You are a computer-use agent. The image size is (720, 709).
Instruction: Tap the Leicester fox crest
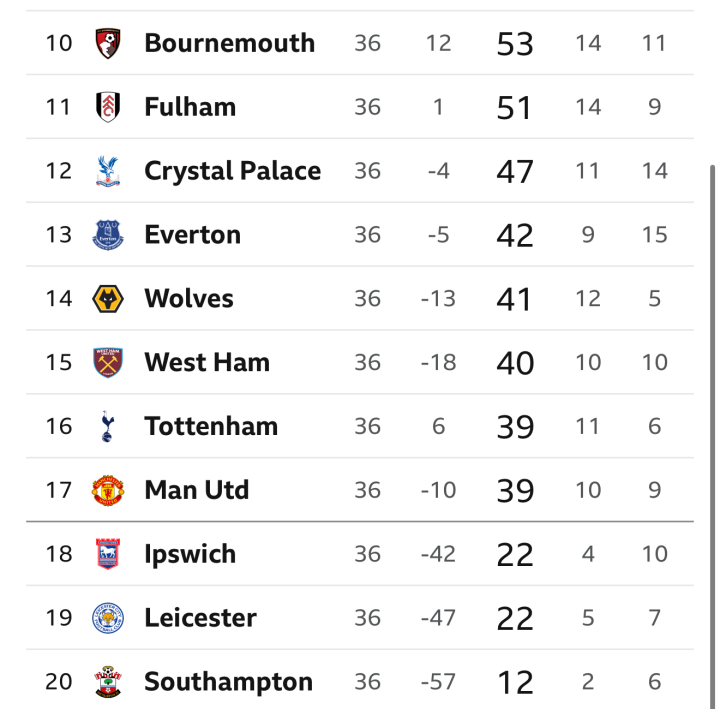tap(108, 618)
